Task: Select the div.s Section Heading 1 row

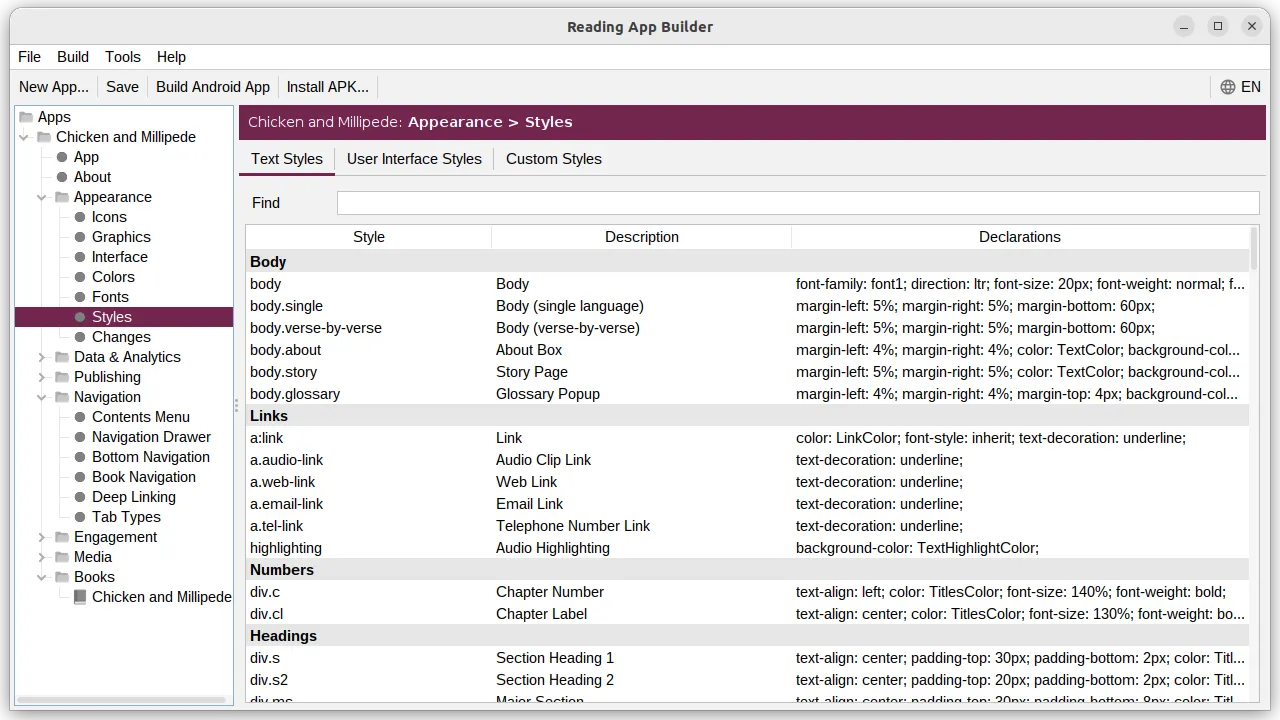Action: point(747,658)
